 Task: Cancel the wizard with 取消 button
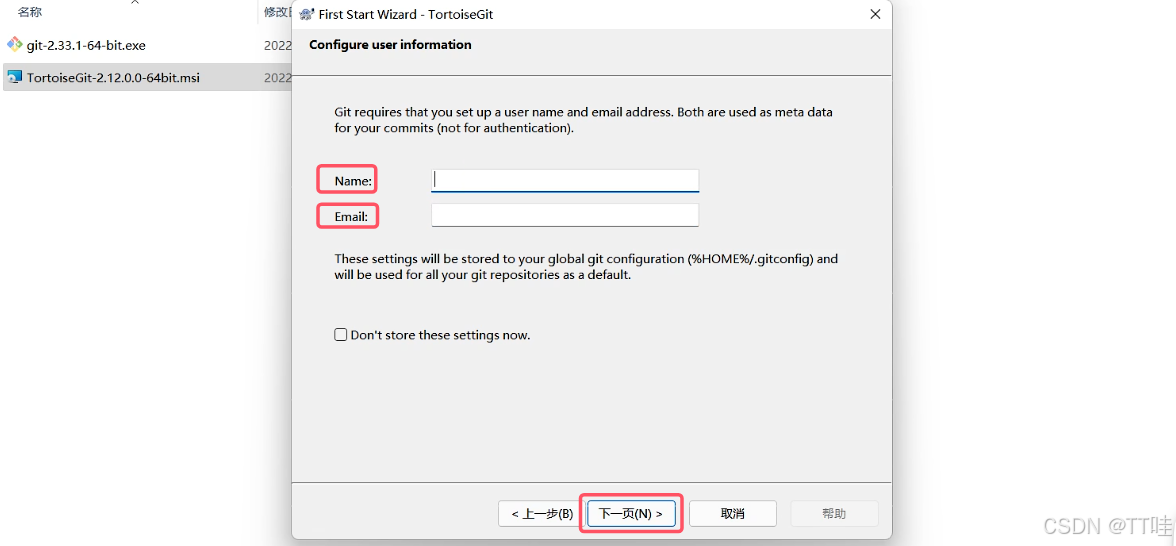point(732,514)
